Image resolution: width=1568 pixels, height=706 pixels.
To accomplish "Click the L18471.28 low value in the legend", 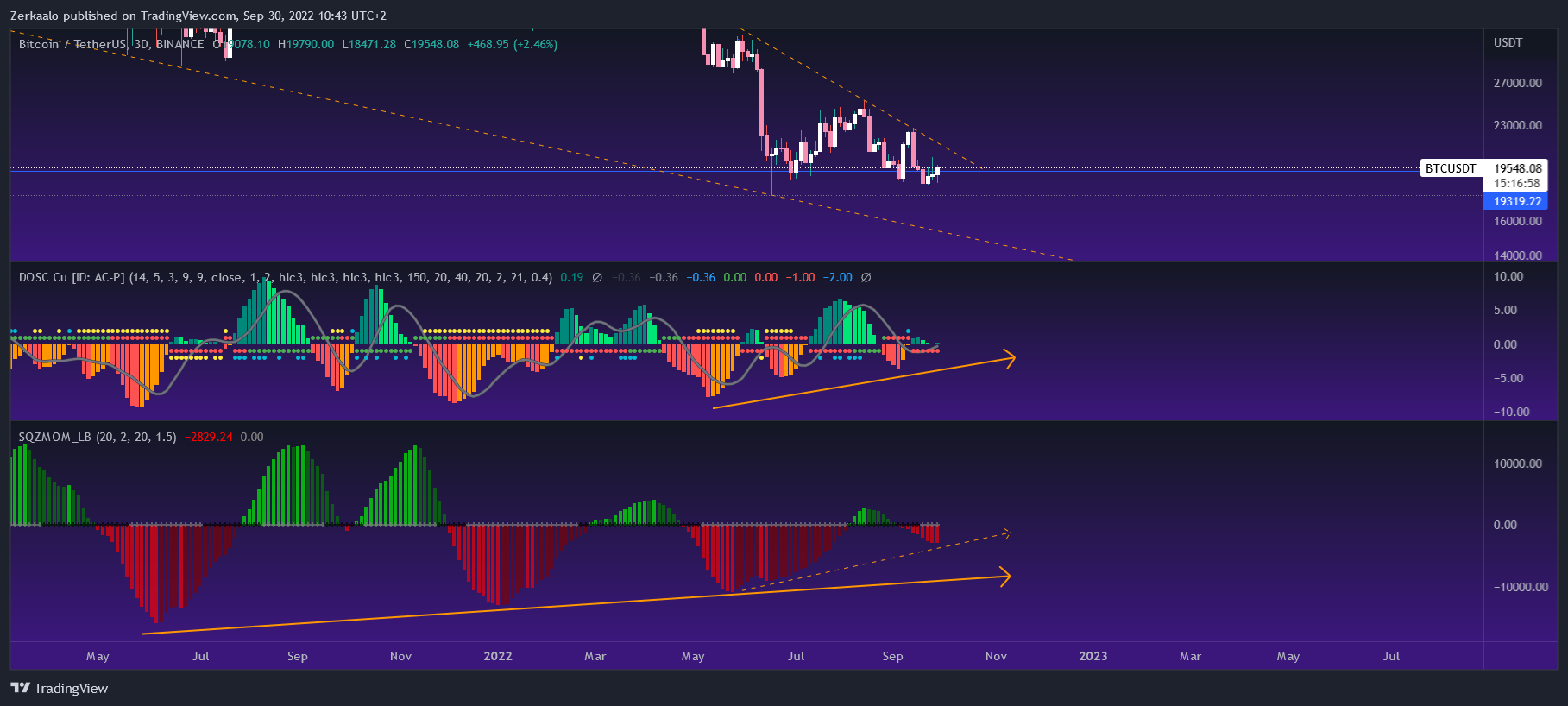I will [369, 44].
